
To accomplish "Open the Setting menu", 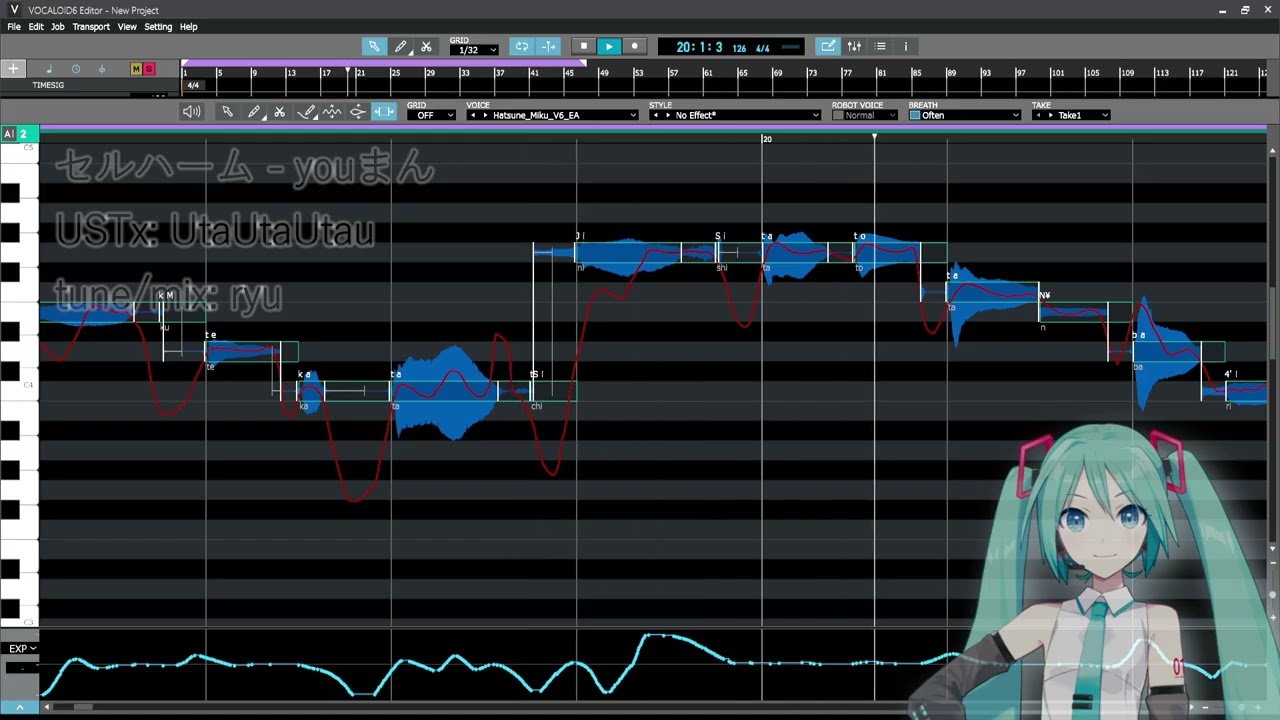I will [x=158, y=27].
